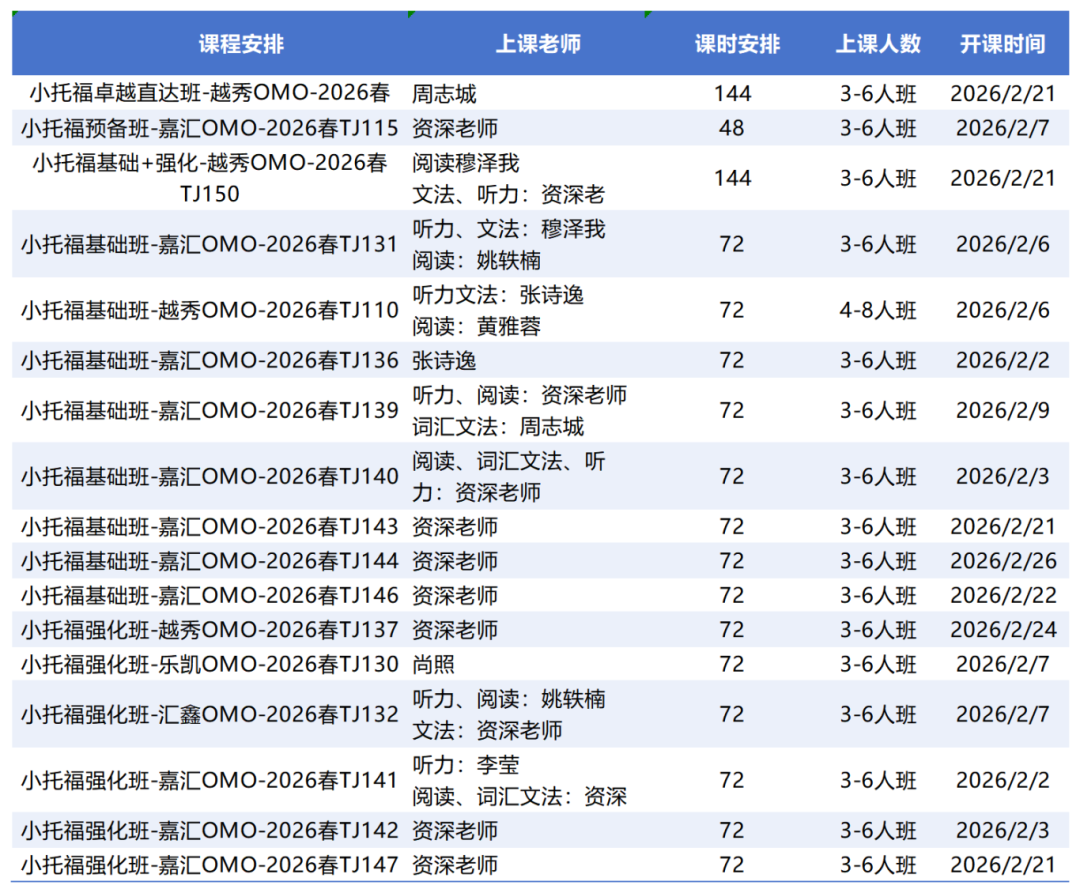Click the 上课人数 column header

(x=878, y=43)
